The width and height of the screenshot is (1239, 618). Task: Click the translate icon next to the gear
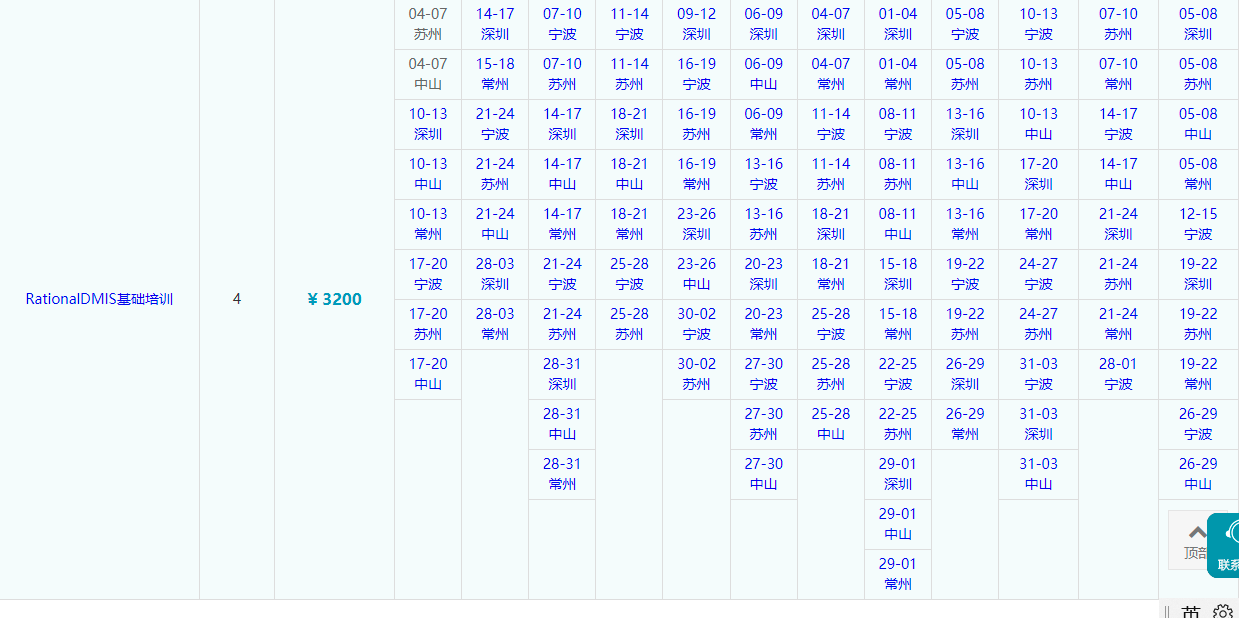click(1193, 610)
